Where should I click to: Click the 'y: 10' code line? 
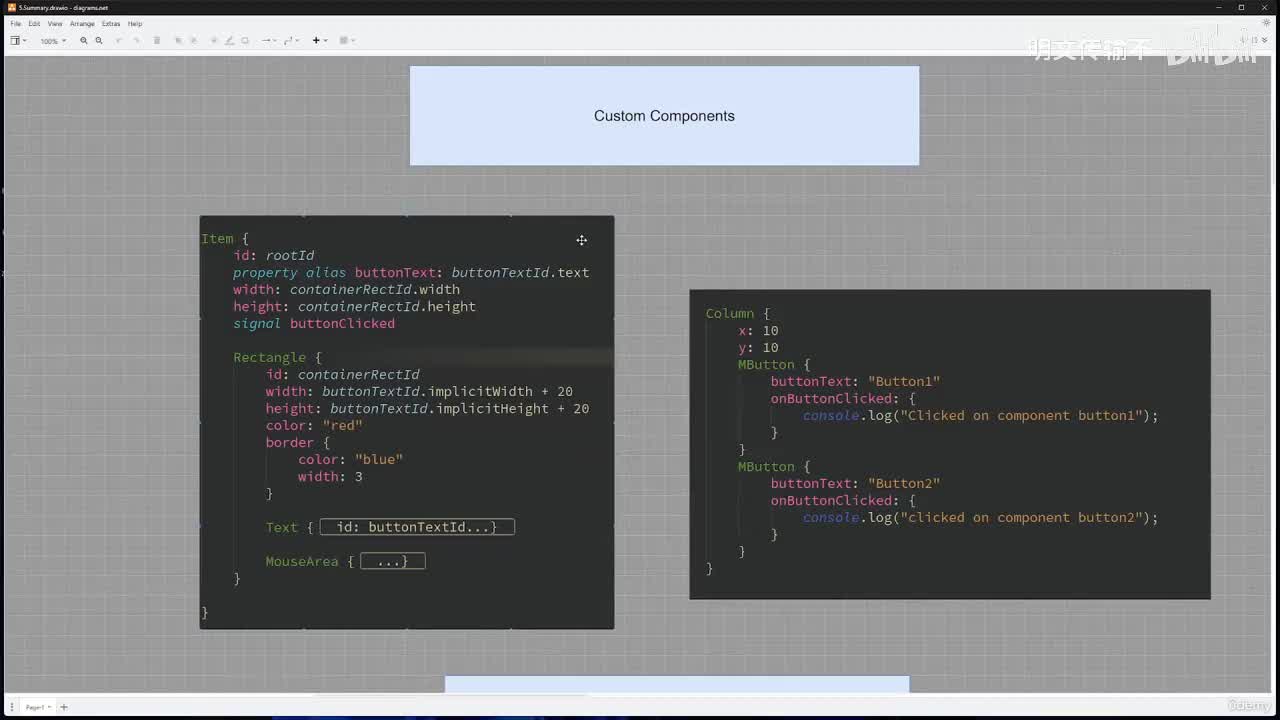coord(758,348)
